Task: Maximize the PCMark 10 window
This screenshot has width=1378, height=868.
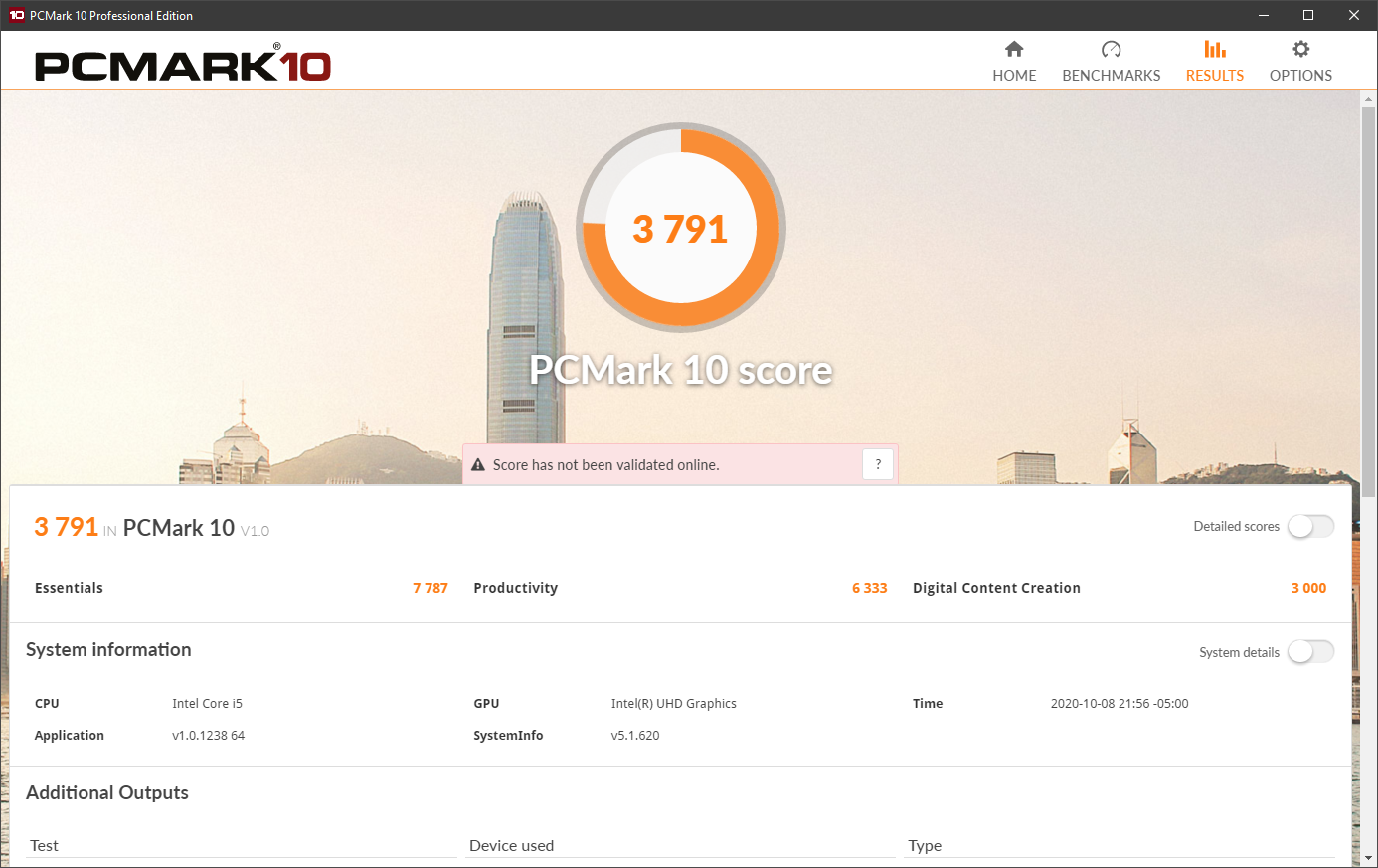Action: click(1308, 15)
